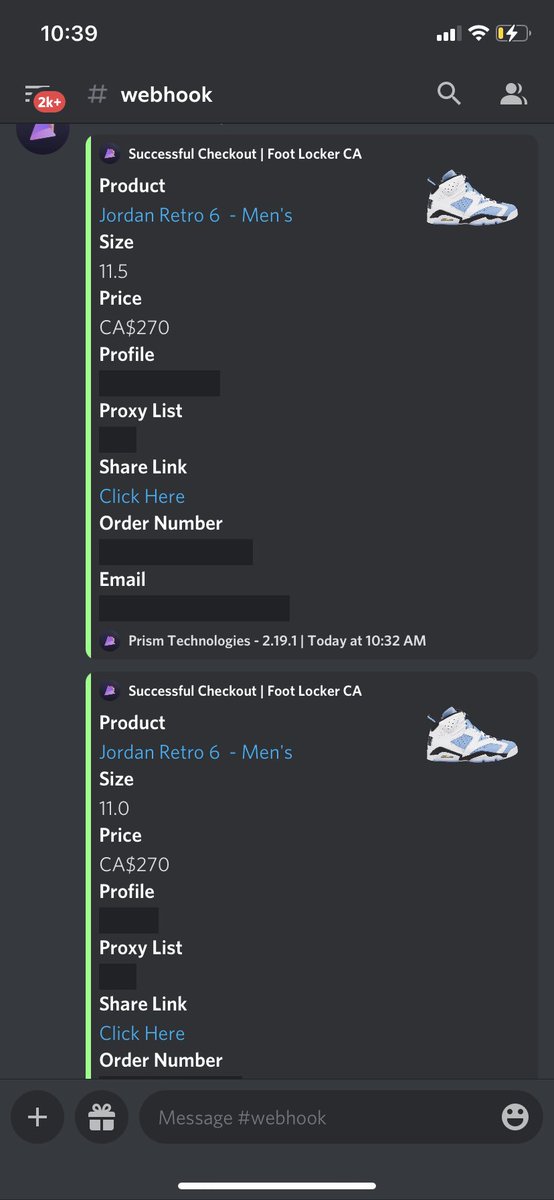Screen dimensions: 554x1200
Task: Tap first embed's sneaker thumbnail
Action: point(472,199)
